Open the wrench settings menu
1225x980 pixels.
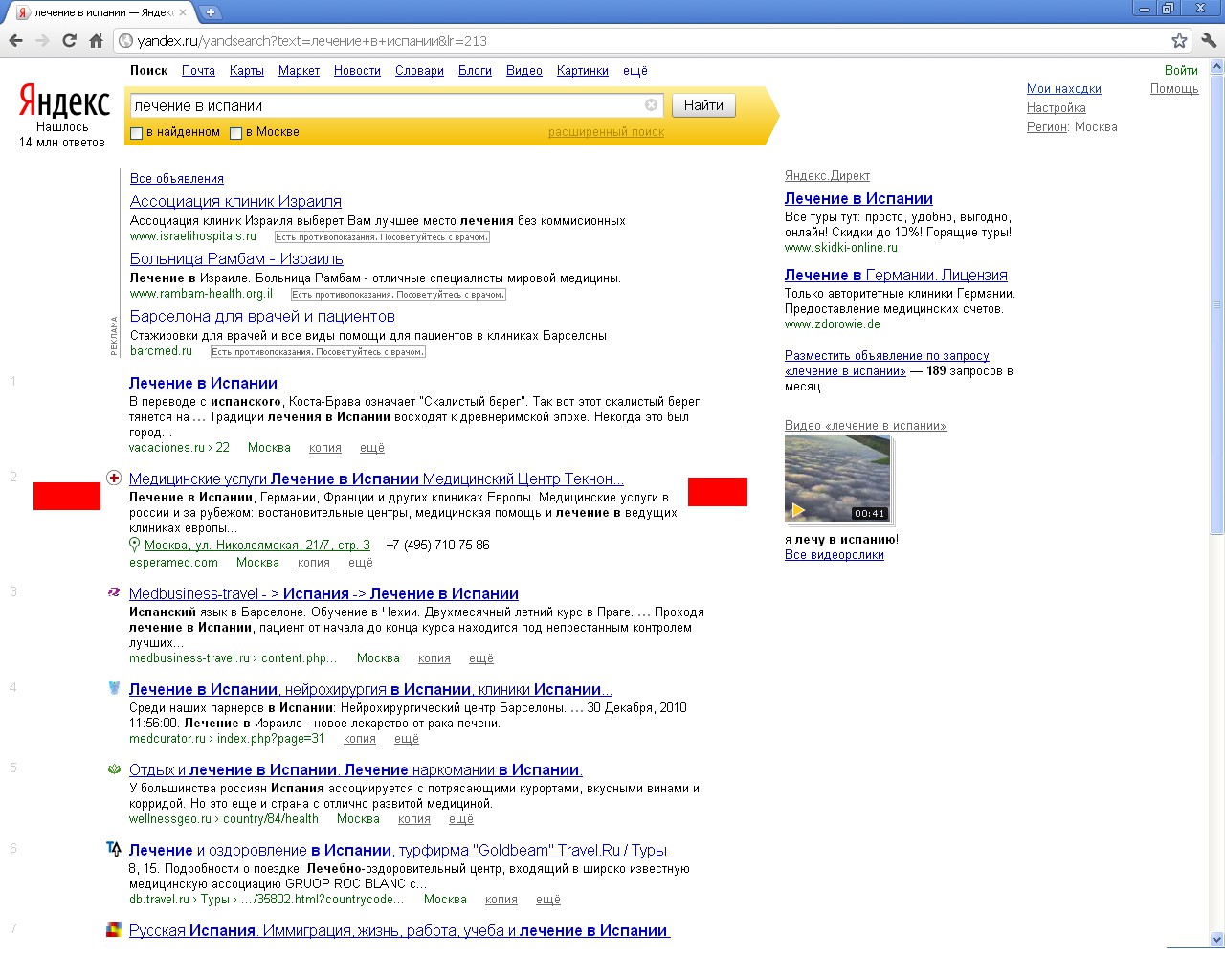coord(1209,40)
